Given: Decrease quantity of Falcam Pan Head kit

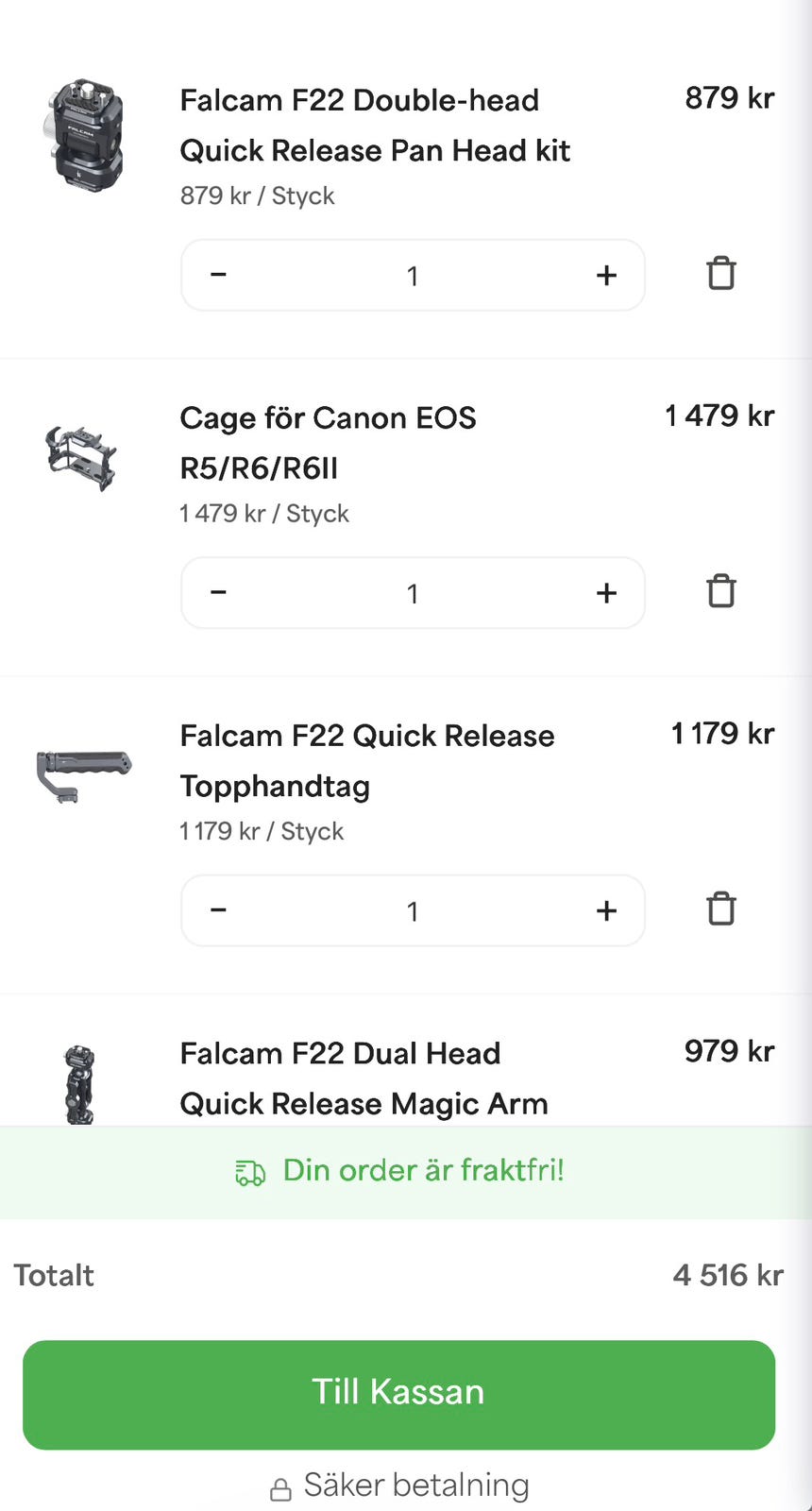Looking at the screenshot, I should coord(218,275).
